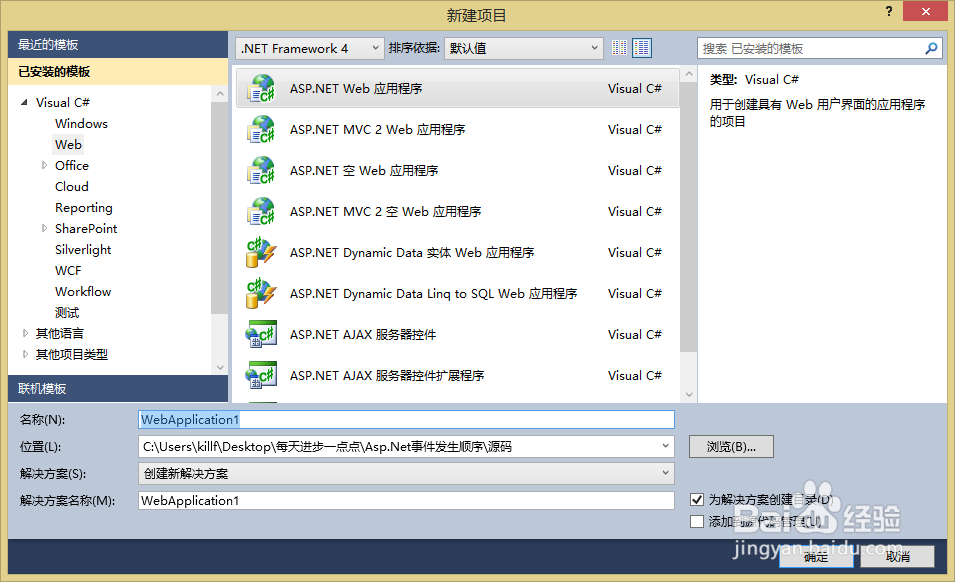Open the 已安装的模板 section
The height and width of the screenshot is (582, 955).
pos(118,71)
